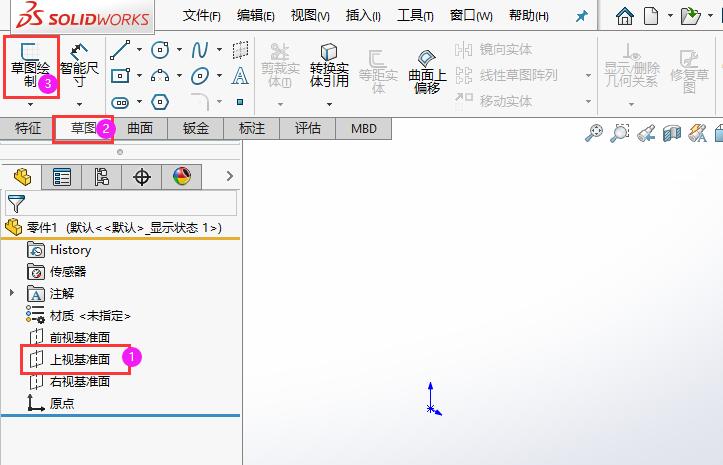723x465 pixels.
Task: Click the 草图绘制 sketch button
Action: [x=30, y=66]
